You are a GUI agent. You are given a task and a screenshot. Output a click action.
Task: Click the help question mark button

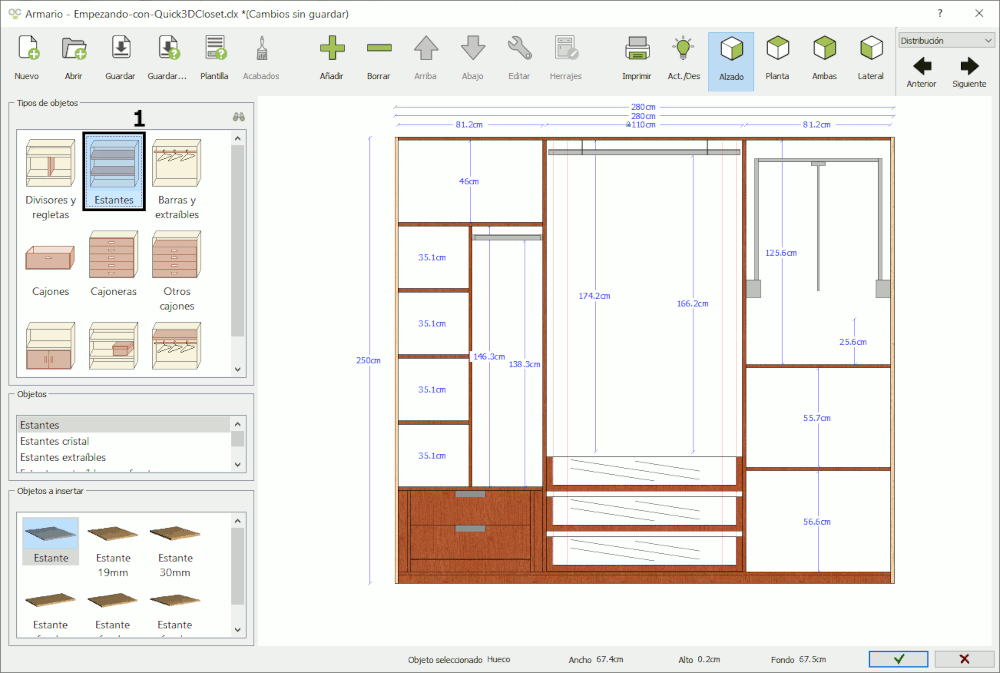point(939,13)
